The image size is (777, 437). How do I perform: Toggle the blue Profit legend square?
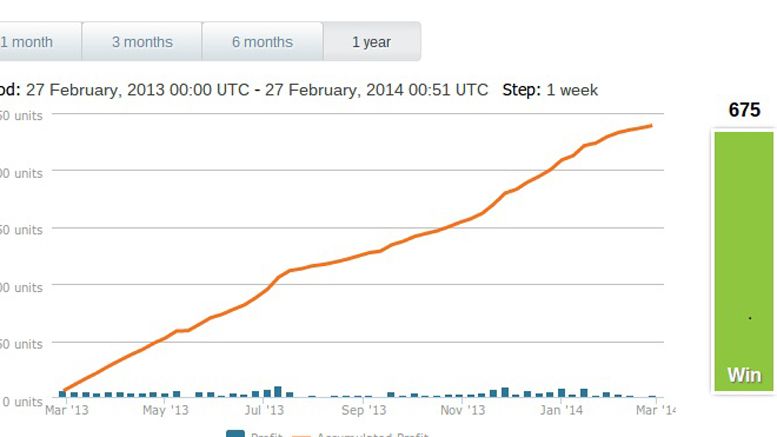(x=236, y=434)
